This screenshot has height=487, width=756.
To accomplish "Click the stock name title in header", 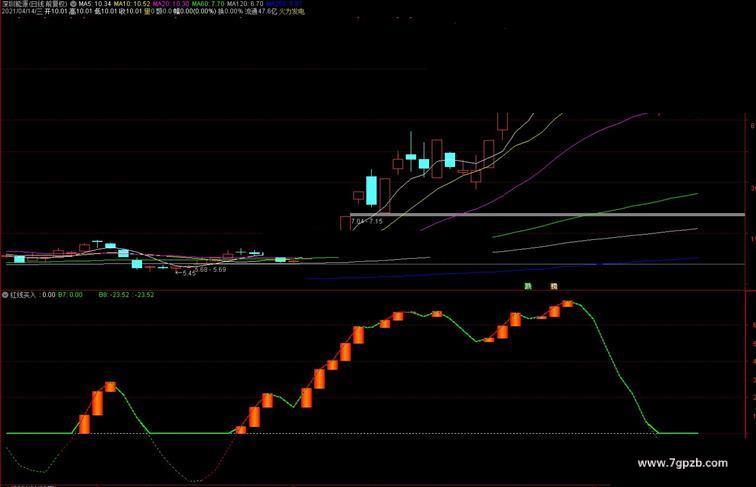I will (34, 4).
